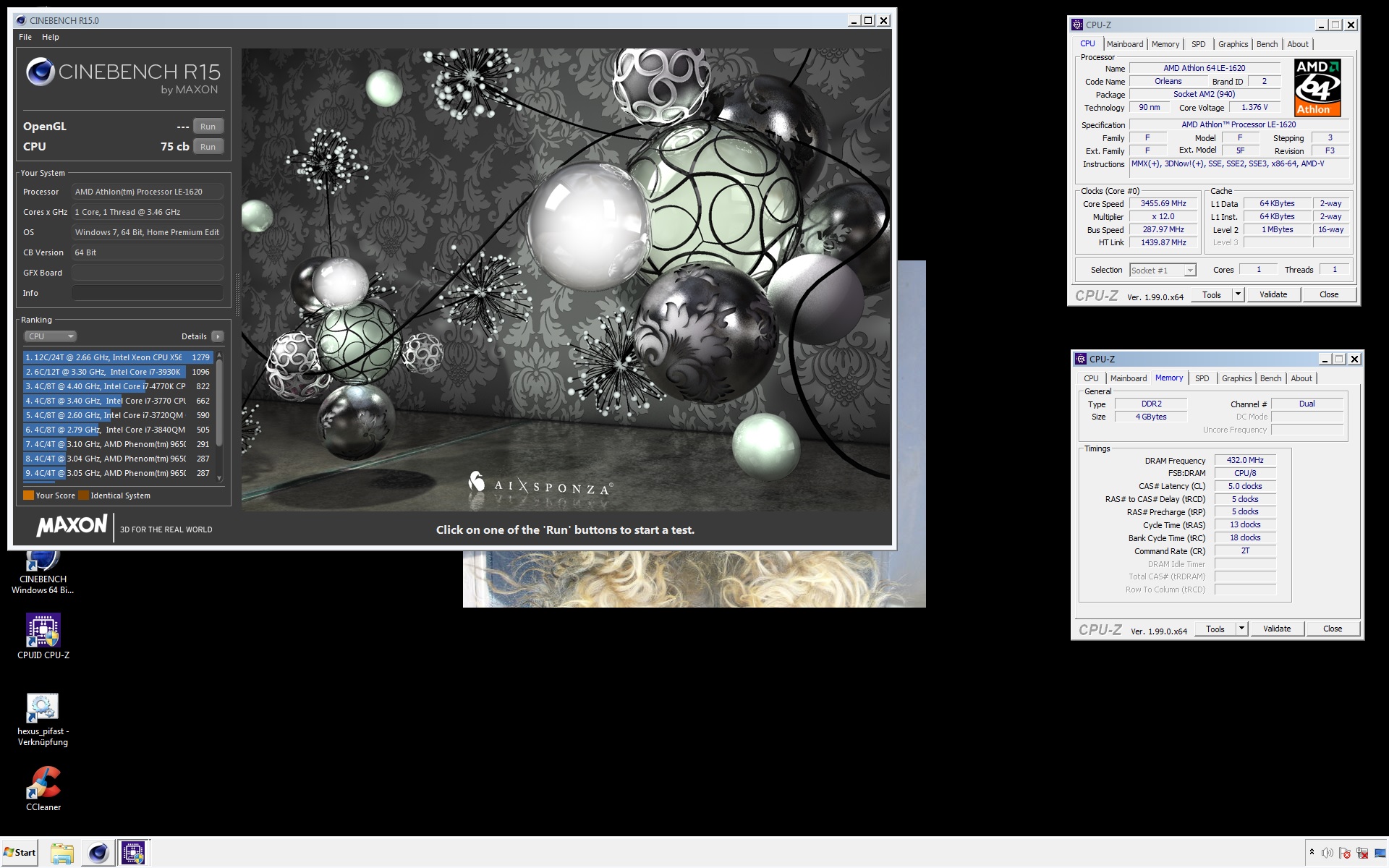The height and width of the screenshot is (868, 1389).
Task: Select ranking entry i7-3840QM 505
Action: [118, 430]
